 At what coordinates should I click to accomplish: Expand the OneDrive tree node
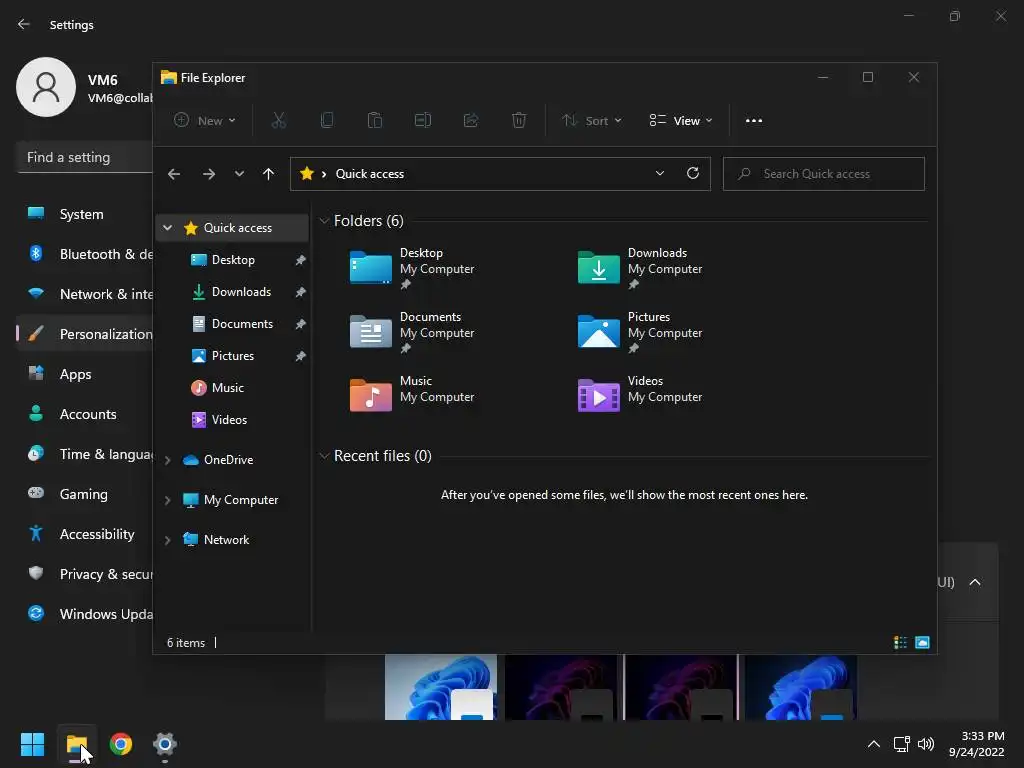pos(168,460)
